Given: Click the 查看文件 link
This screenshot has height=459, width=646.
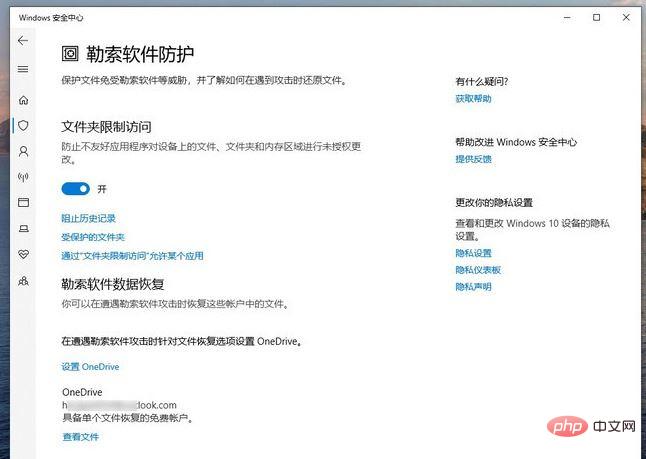Looking at the screenshot, I should tap(81, 437).
